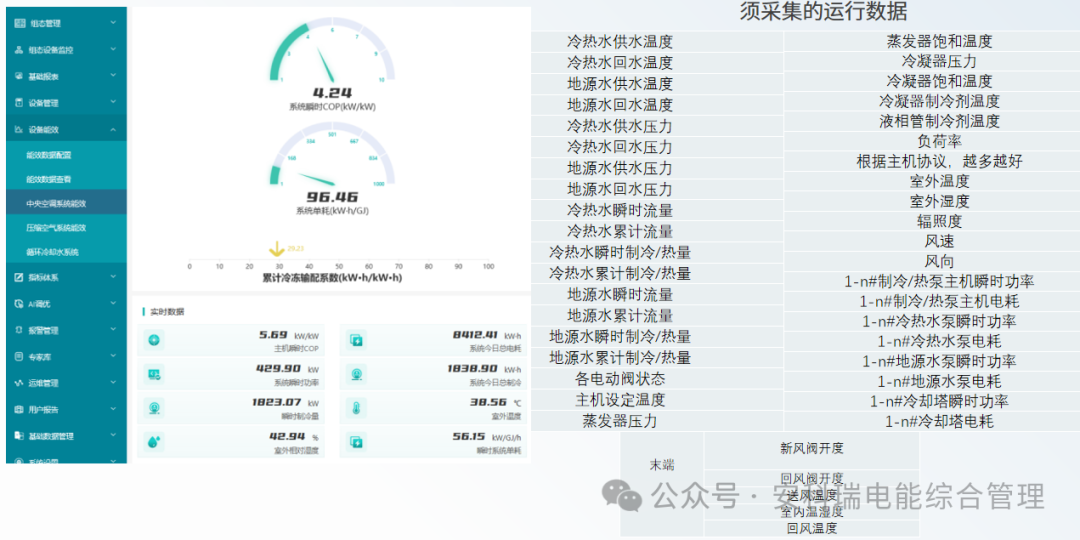Click the 主机瞬时COP card icon
1080x540 pixels.
(x=154, y=340)
